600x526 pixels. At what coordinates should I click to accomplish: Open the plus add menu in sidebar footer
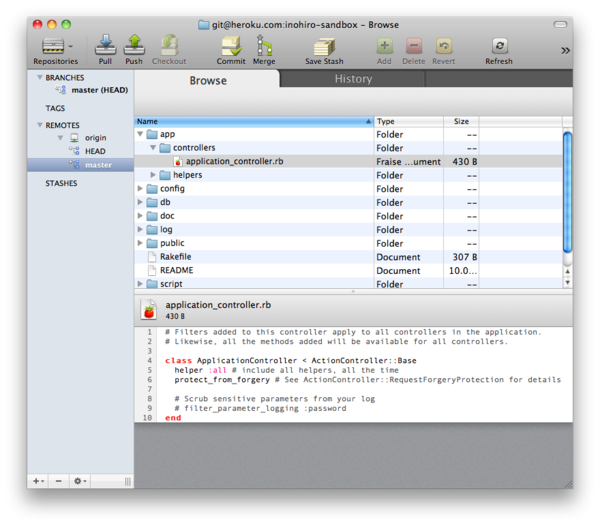(38, 481)
